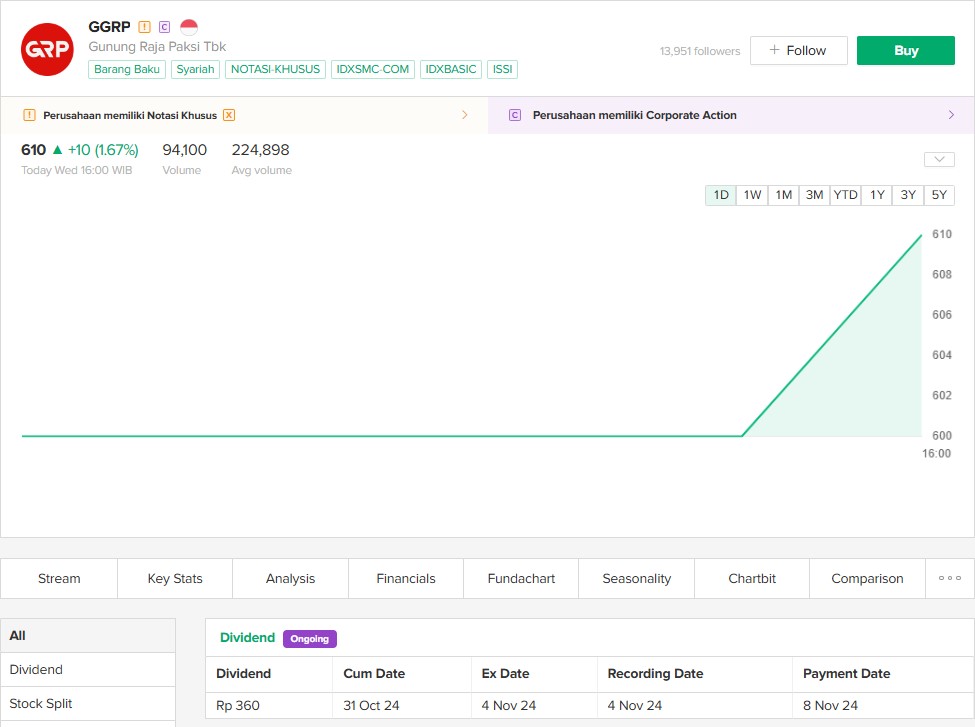Expand the Corporate Action banner chevron
This screenshot has height=727, width=975.
click(951, 115)
